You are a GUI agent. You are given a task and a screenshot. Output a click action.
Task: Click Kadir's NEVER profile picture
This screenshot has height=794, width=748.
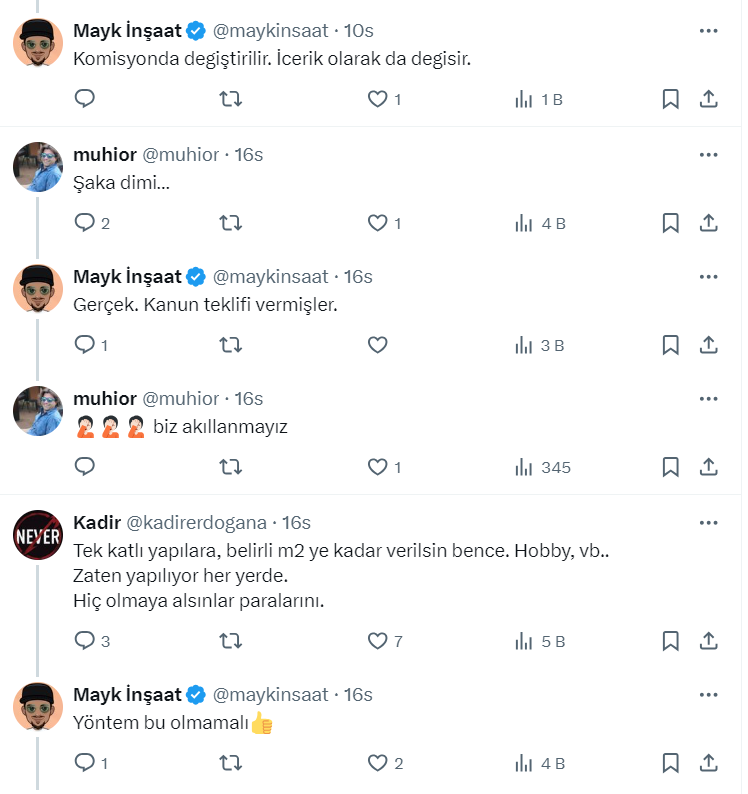pos(39,536)
